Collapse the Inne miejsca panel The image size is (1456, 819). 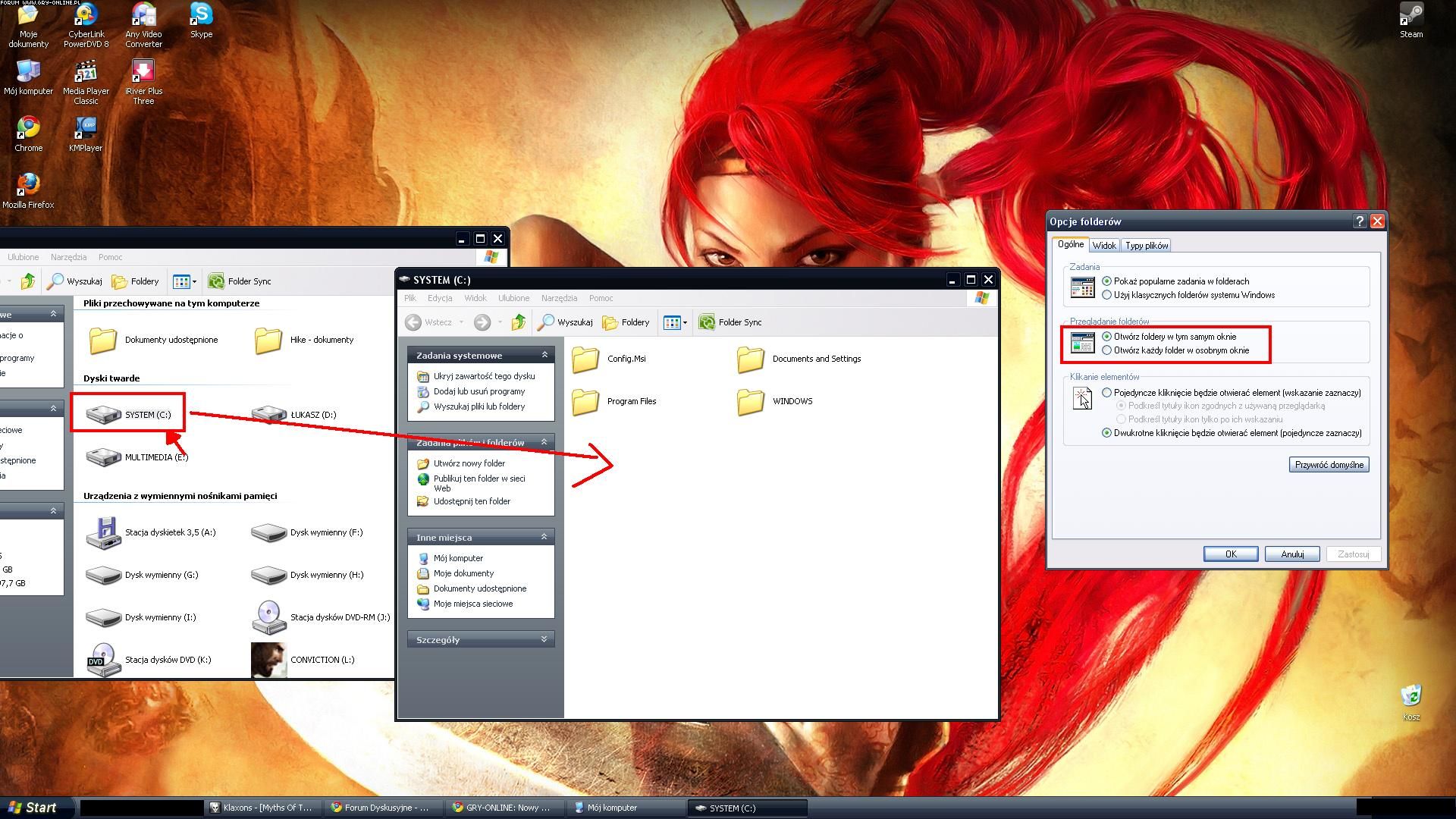[544, 537]
